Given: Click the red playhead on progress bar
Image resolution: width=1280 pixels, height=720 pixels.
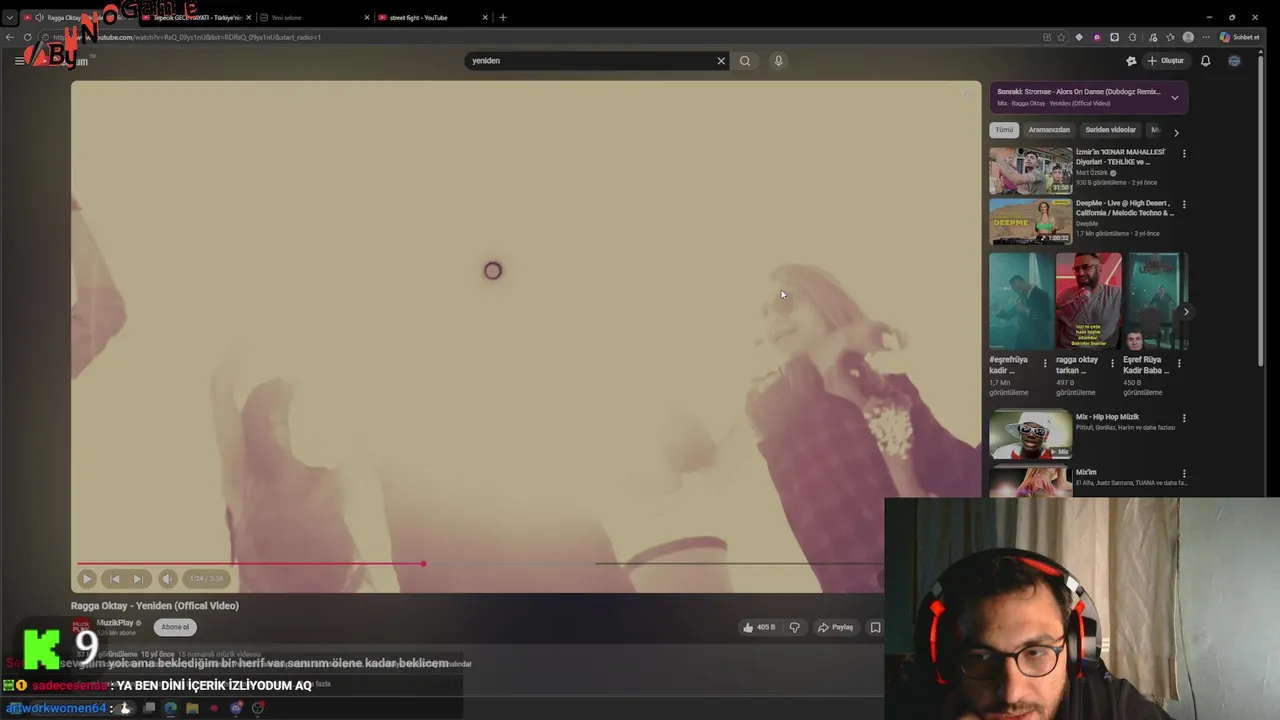Looking at the screenshot, I should coord(423,564).
